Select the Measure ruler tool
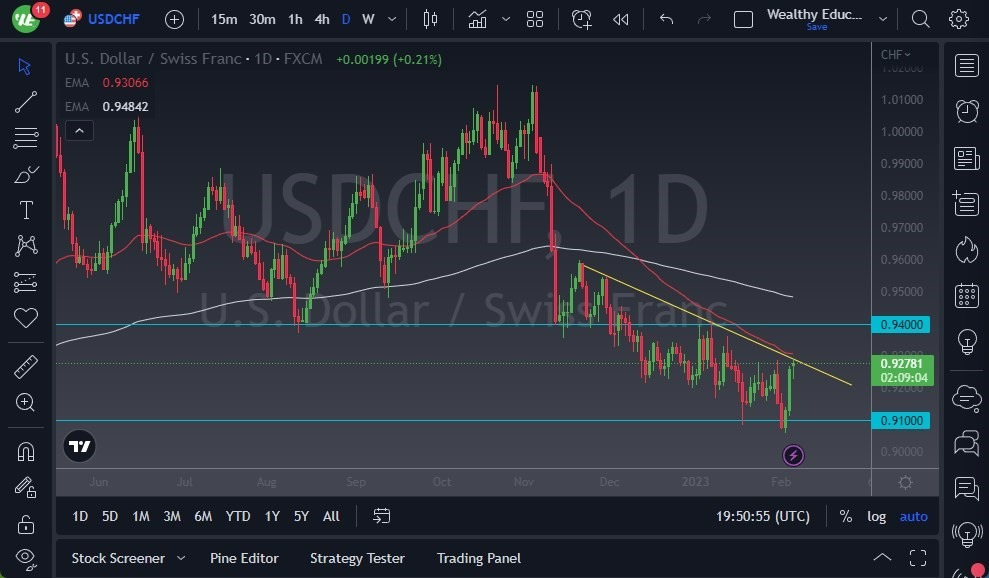The image size is (989, 578). tap(26, 366)
